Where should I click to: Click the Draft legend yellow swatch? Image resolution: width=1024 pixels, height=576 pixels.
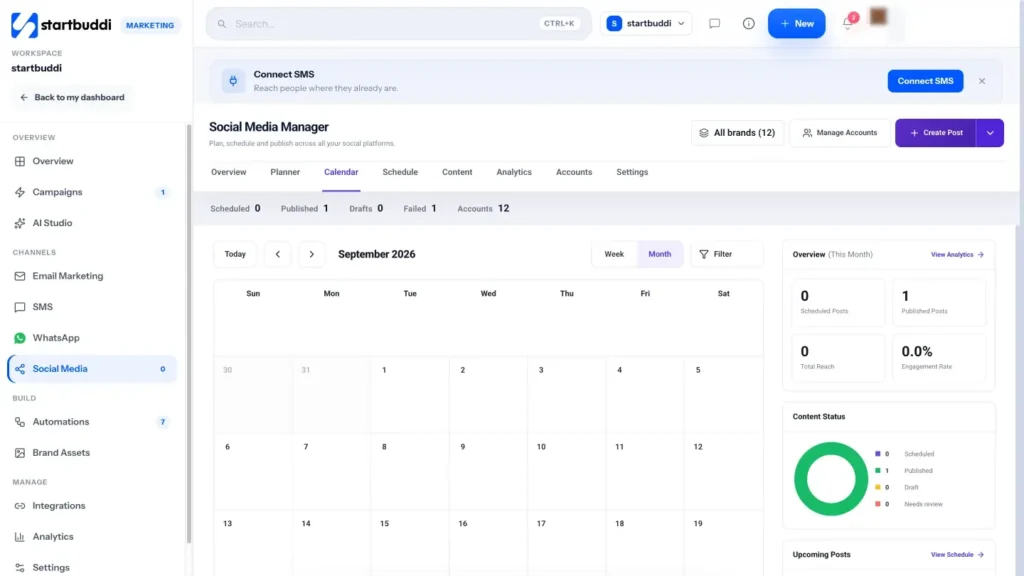[x=878, y=487]
